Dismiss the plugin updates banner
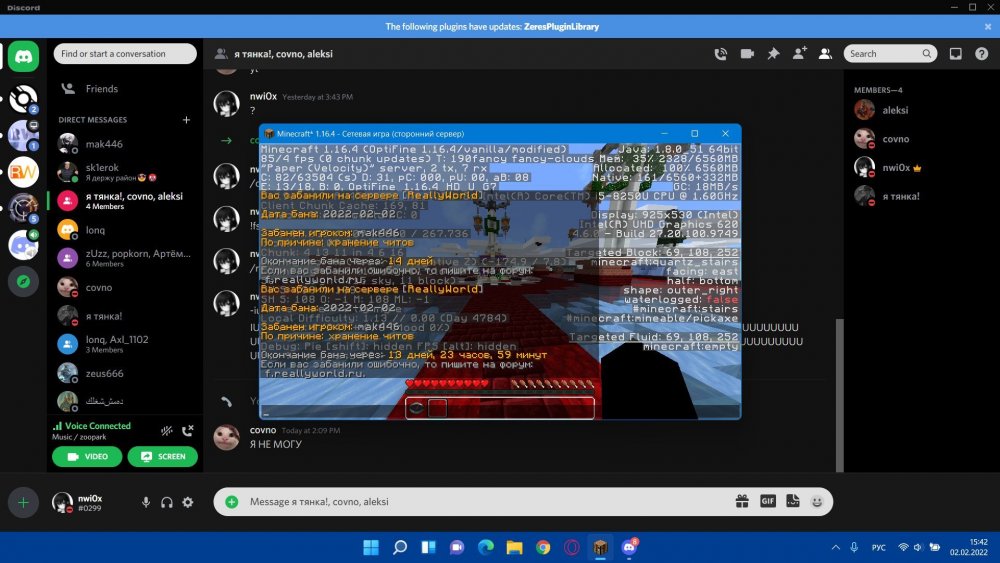Image resolution: width=1000 pixels, height=563 pixels. tap(988, 27)
